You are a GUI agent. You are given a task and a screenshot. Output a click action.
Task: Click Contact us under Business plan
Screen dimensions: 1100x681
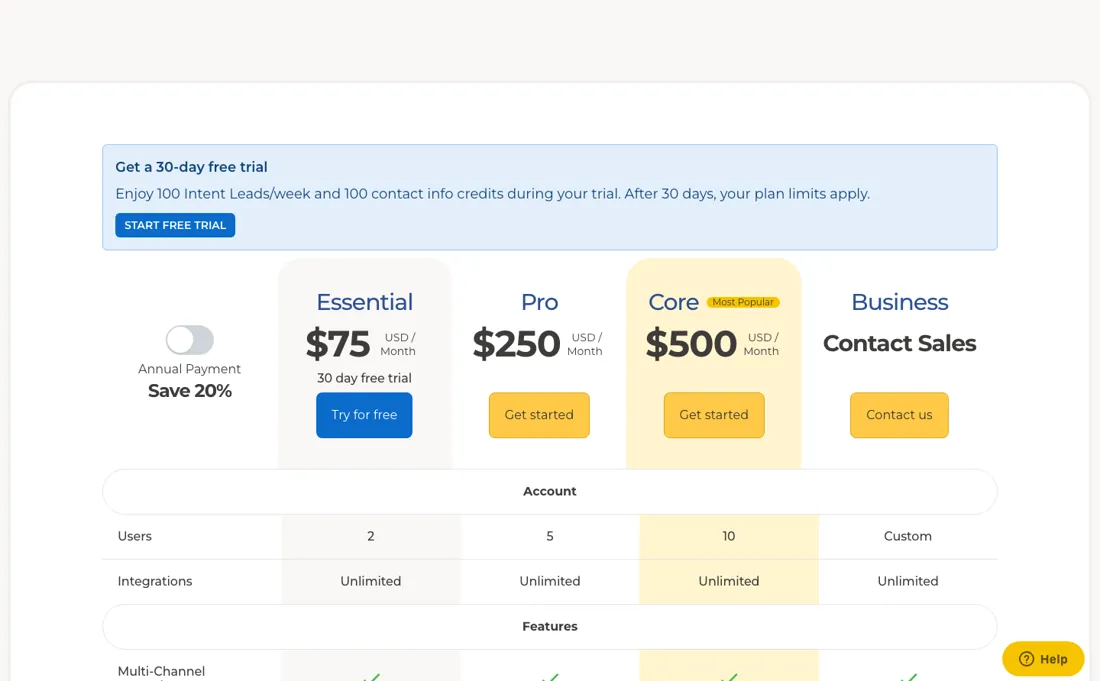coord(899,415)
